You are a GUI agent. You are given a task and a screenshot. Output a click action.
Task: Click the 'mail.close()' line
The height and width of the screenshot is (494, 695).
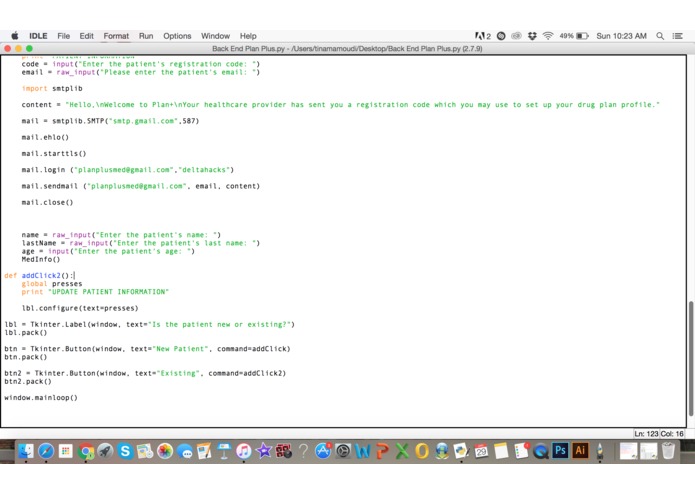(x=47, y=202)
